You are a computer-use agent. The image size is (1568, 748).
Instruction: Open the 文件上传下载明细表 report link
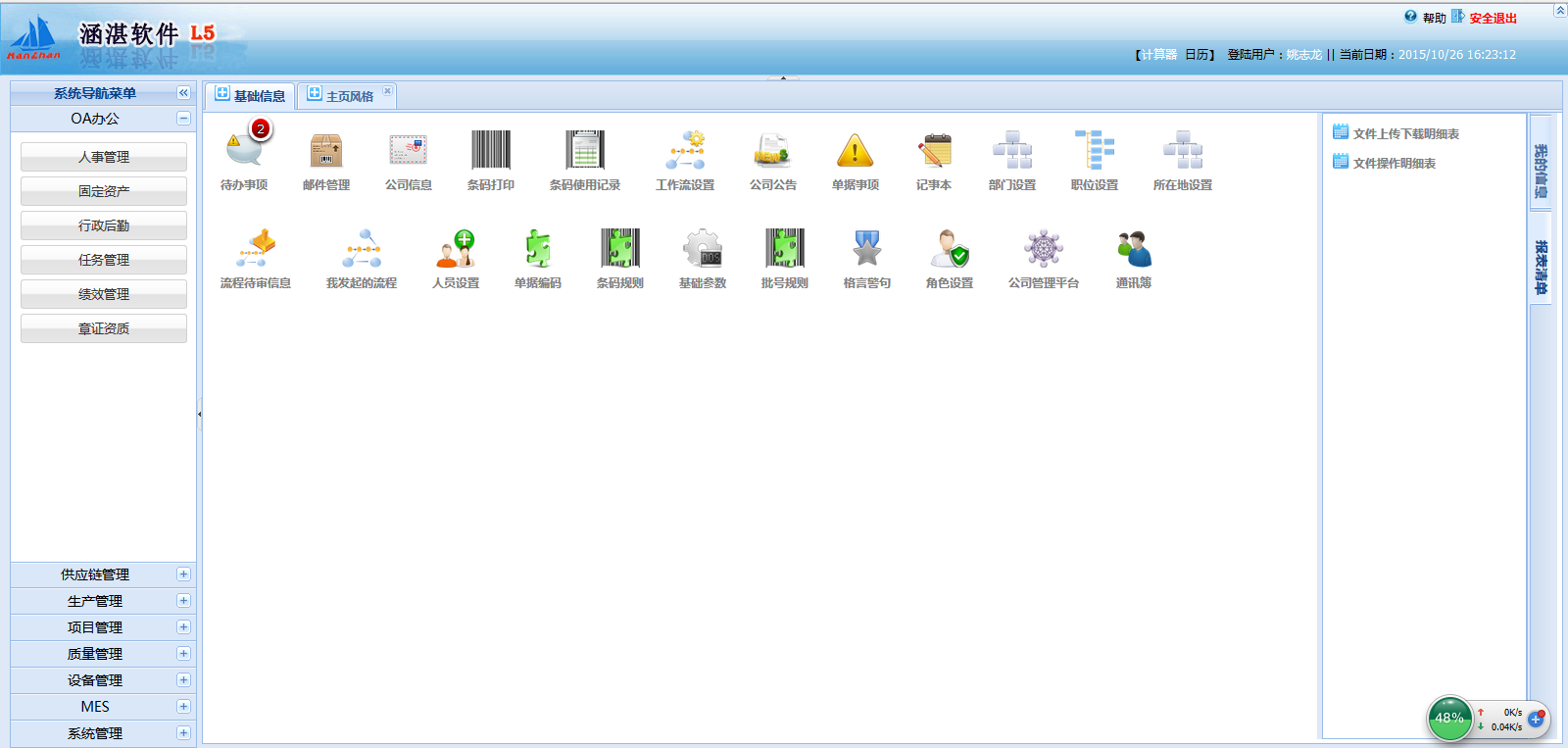tap(1405, 134)
